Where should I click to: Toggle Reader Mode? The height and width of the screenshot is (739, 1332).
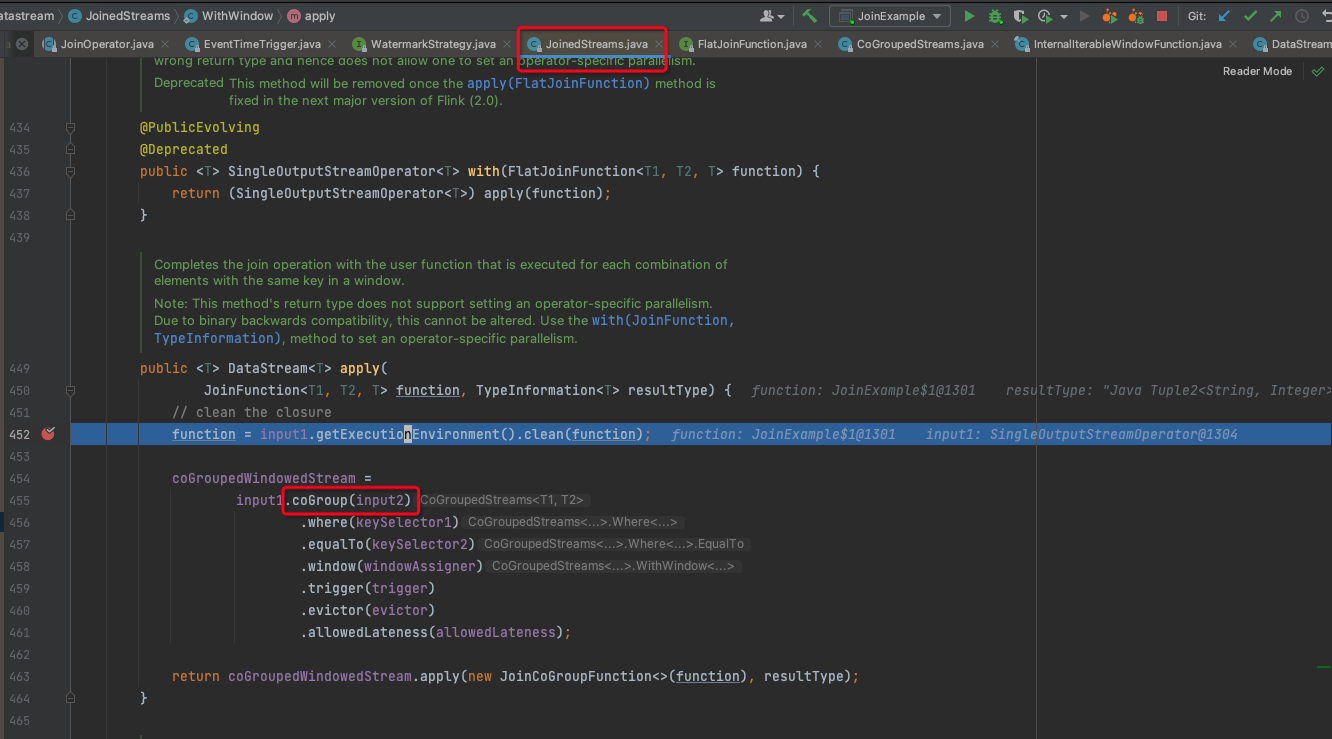pos(1257,72)
